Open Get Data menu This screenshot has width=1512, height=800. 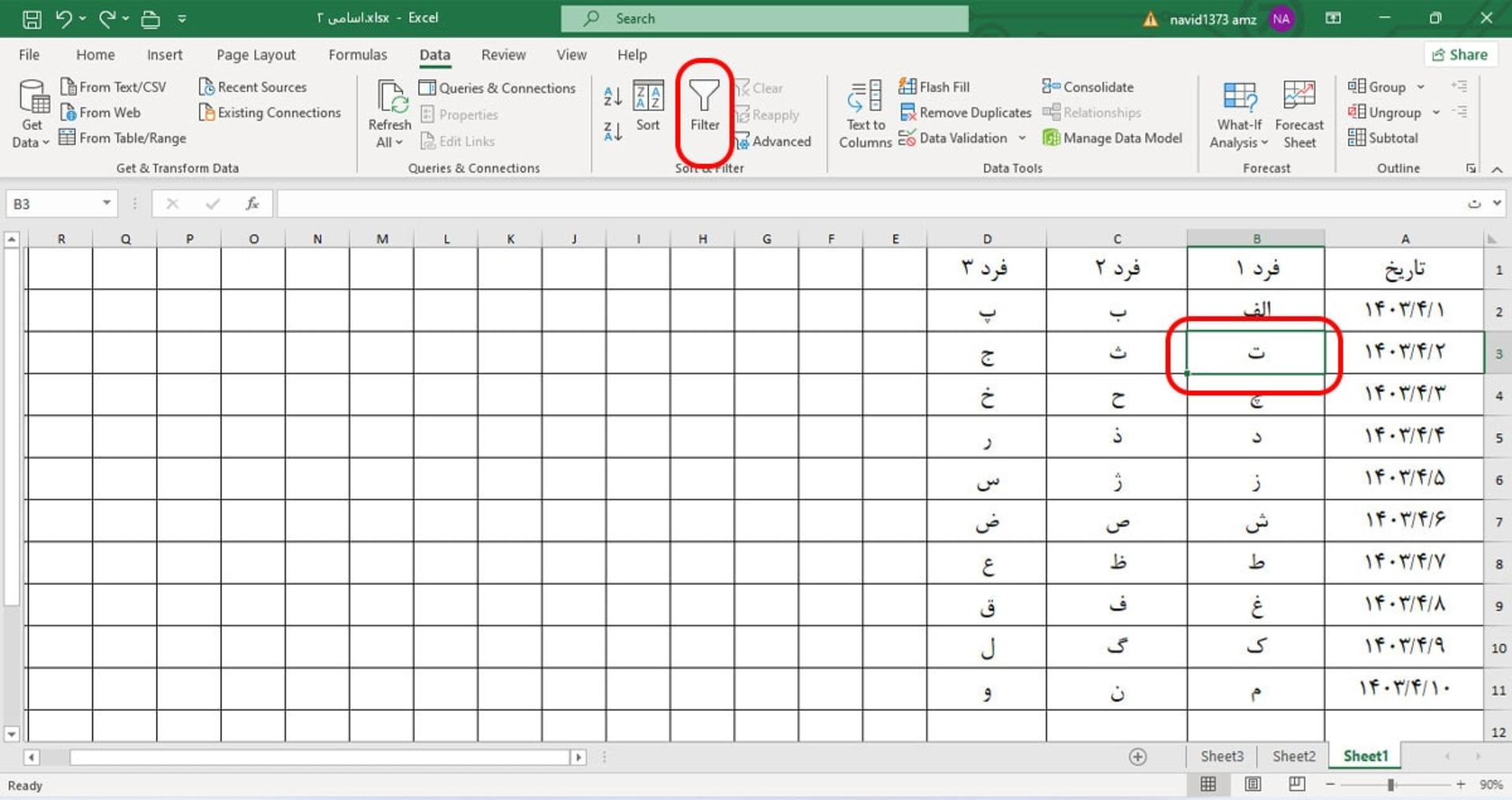point(31,114)
